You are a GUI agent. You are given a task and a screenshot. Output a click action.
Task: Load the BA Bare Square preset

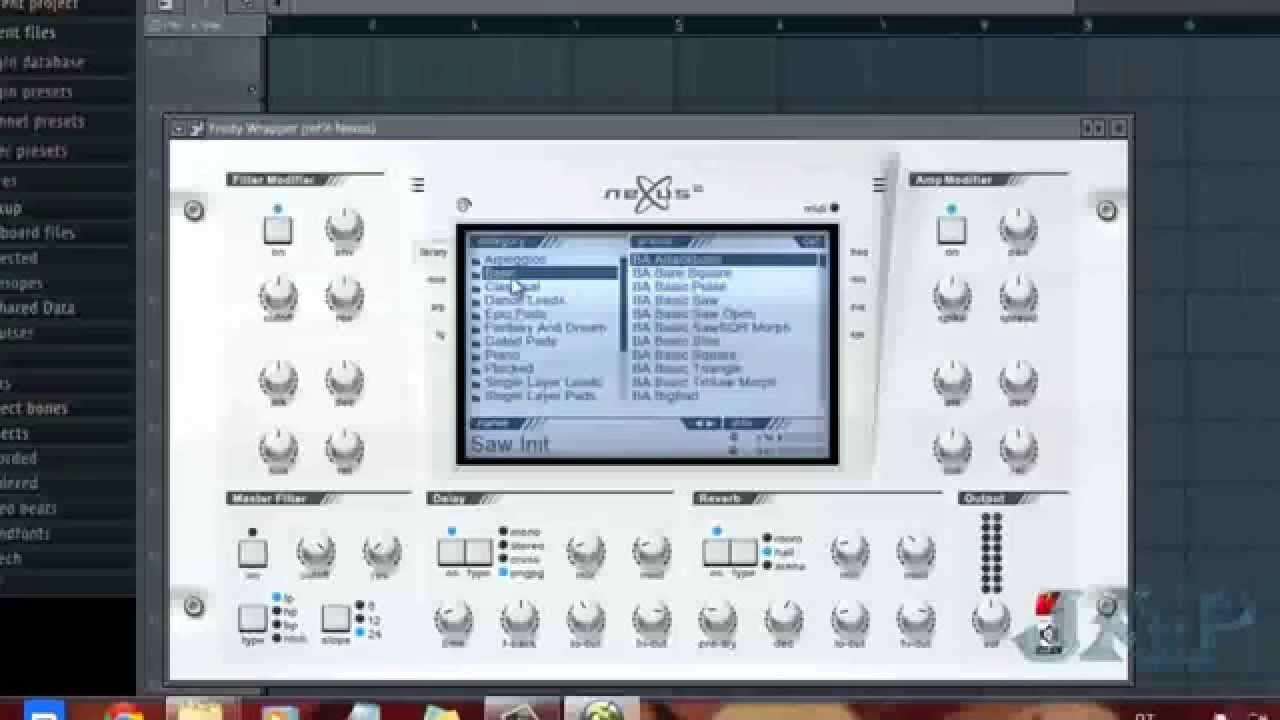(682, 273)
